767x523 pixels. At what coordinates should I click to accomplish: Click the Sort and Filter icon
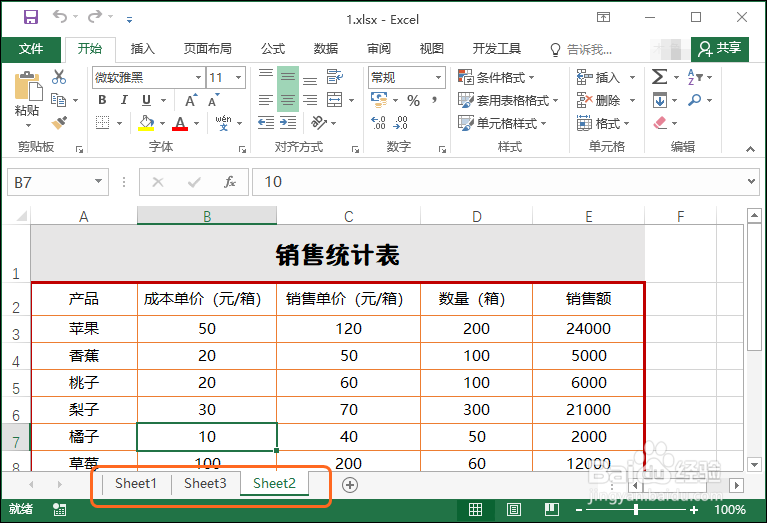pyautogui.click(x=695, y=77)
